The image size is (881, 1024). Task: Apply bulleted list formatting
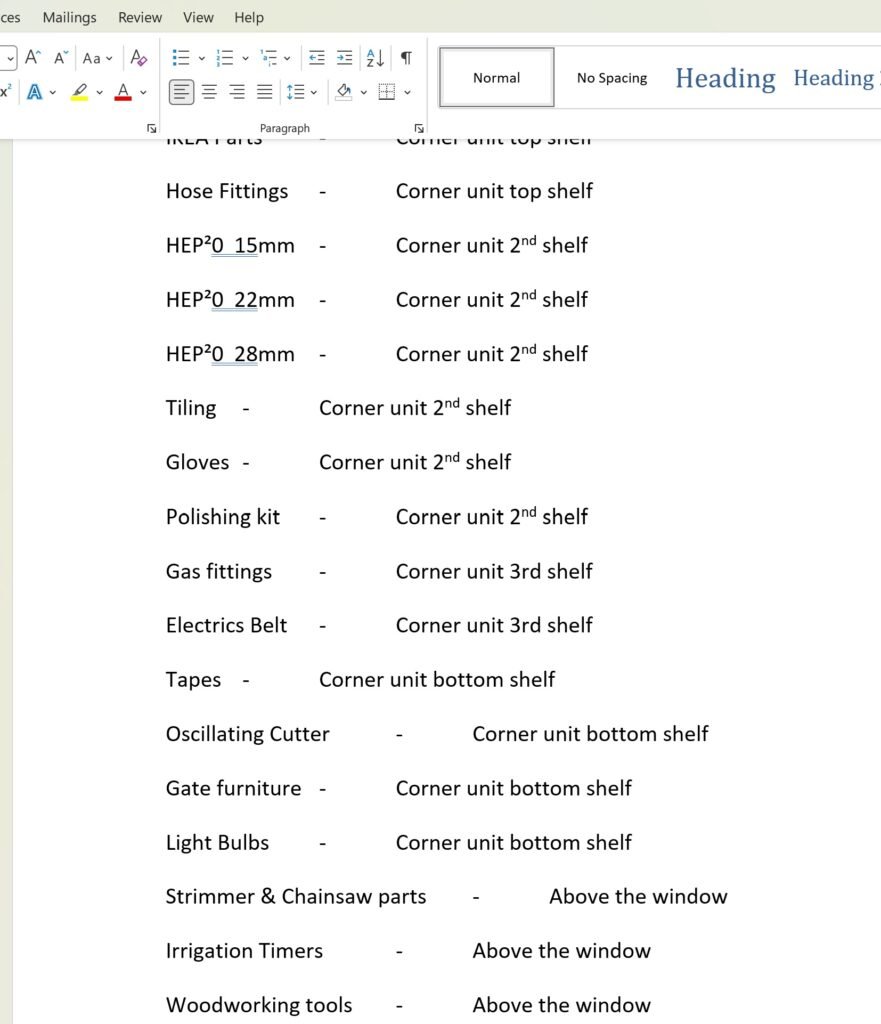click(181, 58)
